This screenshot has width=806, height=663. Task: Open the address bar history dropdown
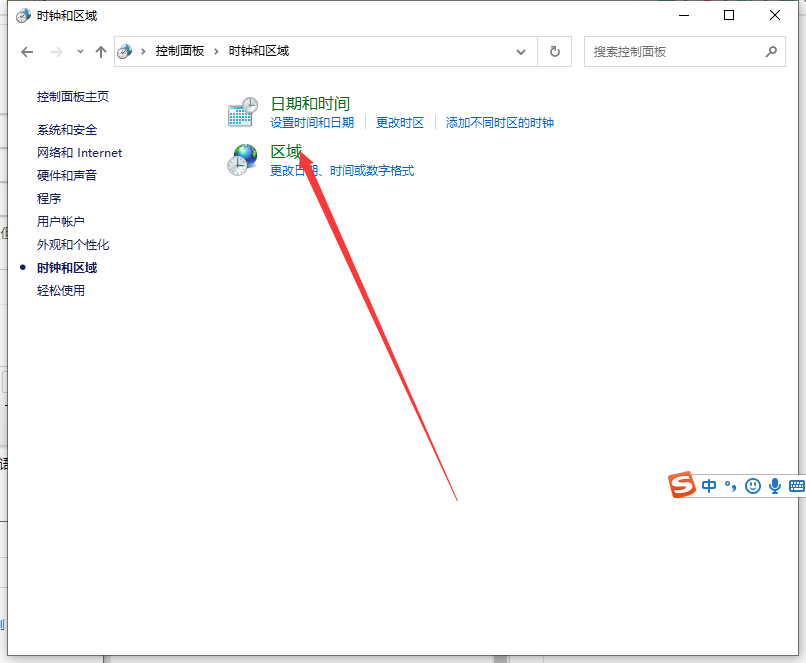tap(520, 51)
